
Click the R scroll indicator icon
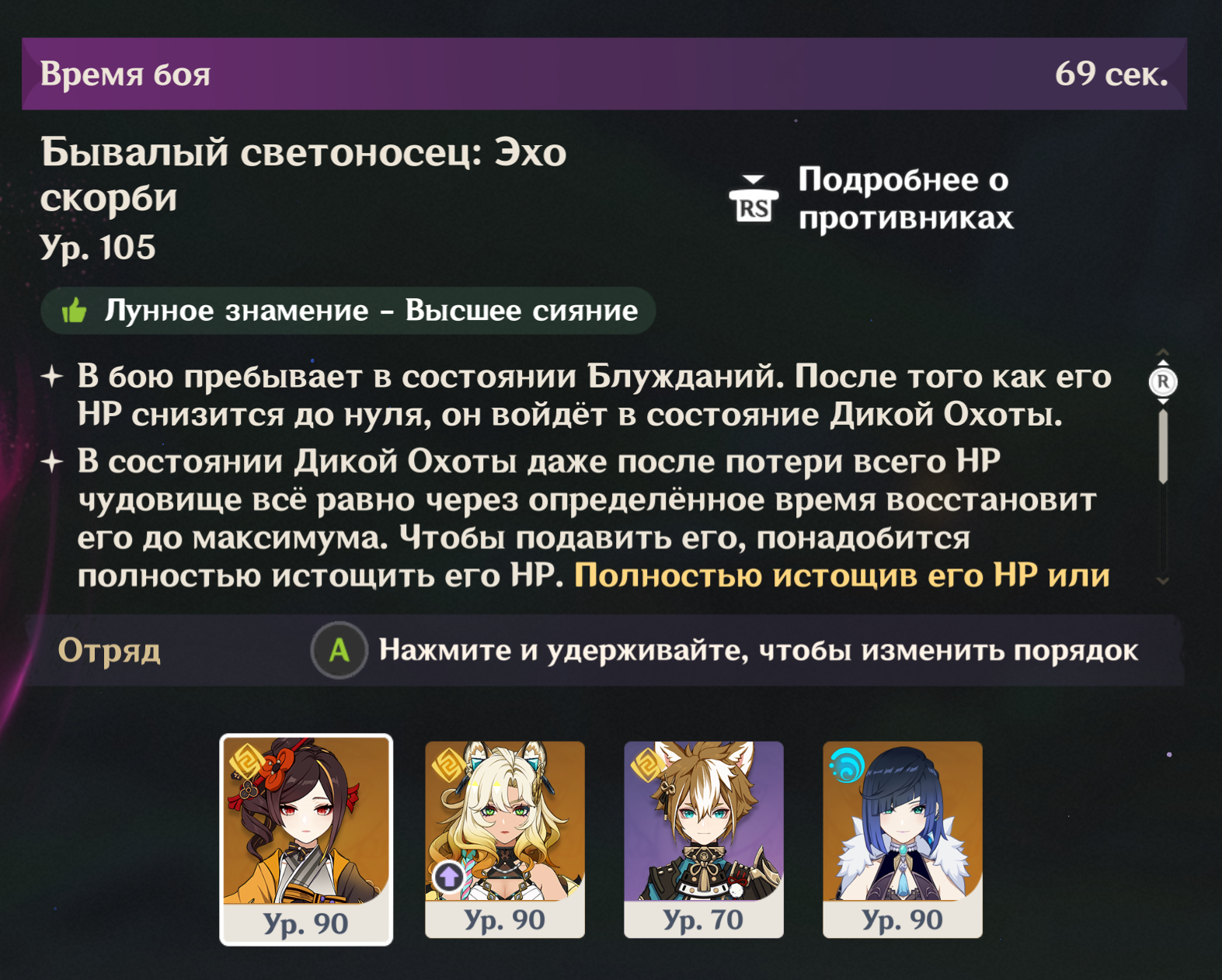pos(1163,381)
